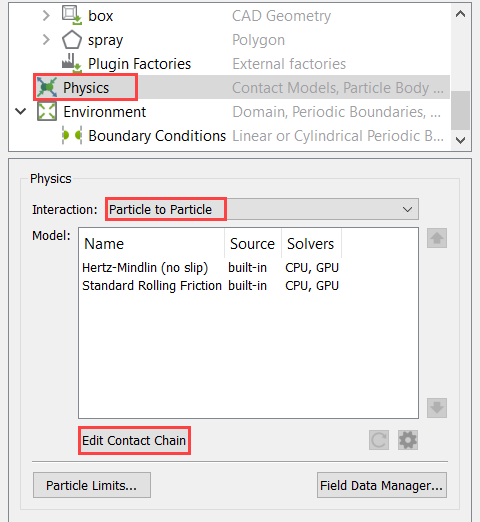Click the spray polygon icon

[72, 40]
